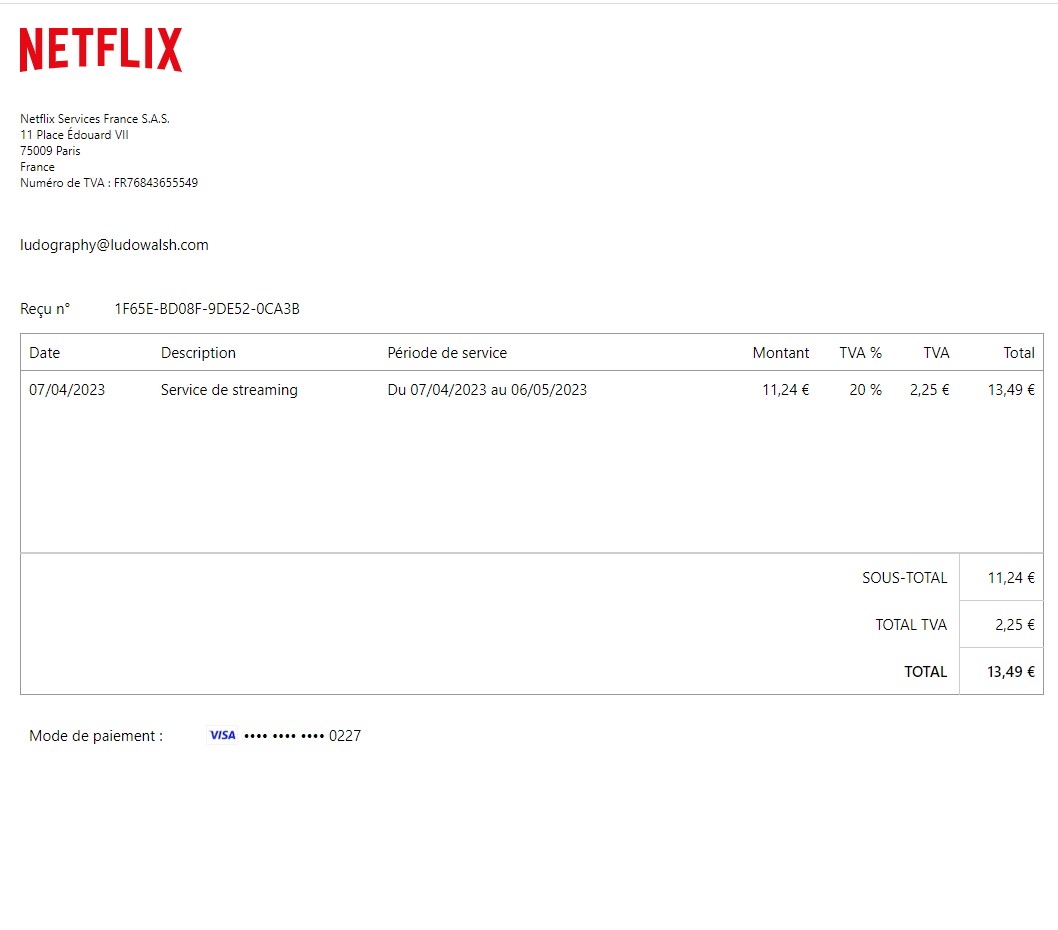Click the ludography@ludowalsh.com email address
This screenshot has width=1058, height=930.
pos(114,245)
